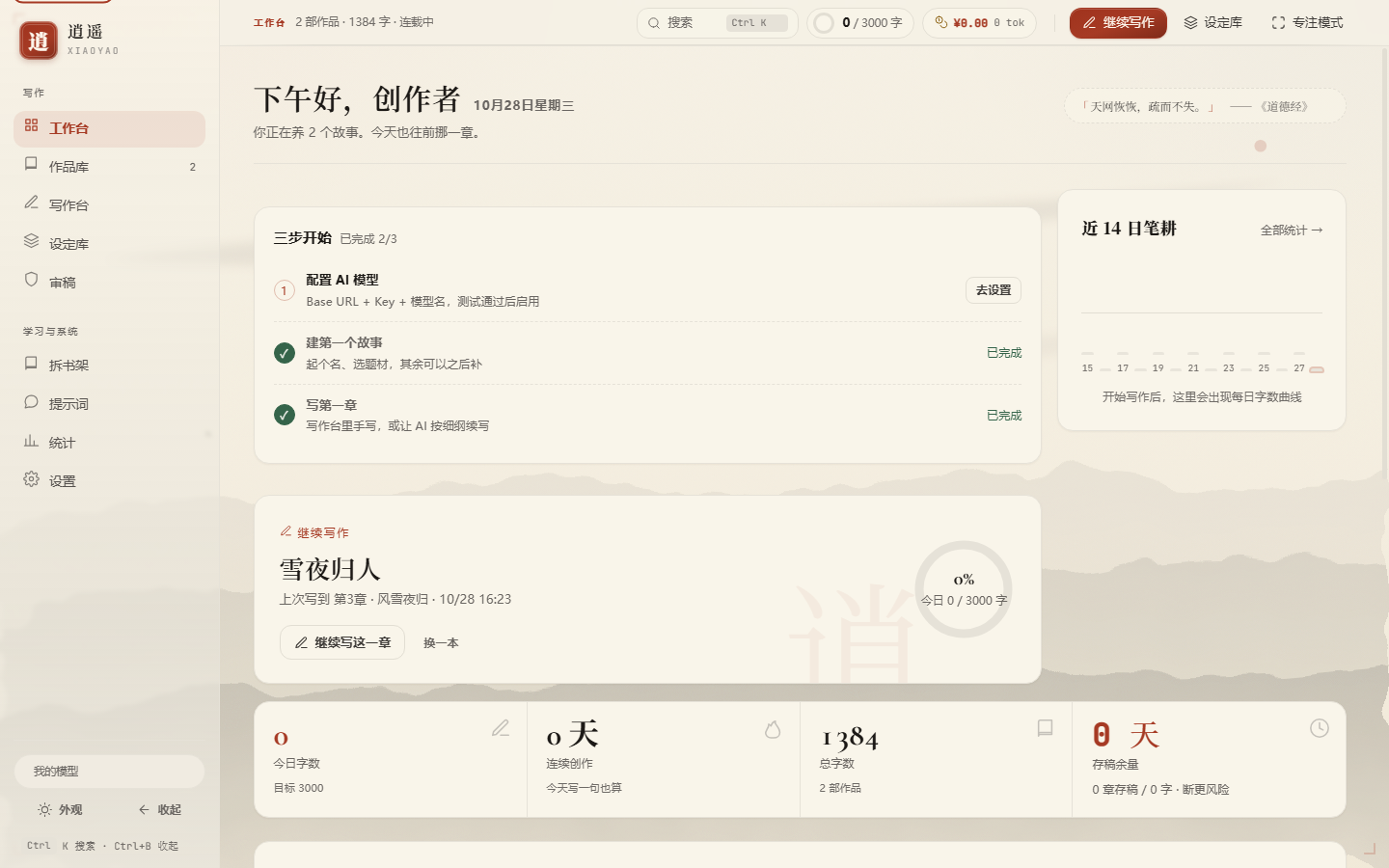This screenshot has width=1389, height=868.
Task: Click the flame icon on 连续创作 card
Action: click(773, 729)
